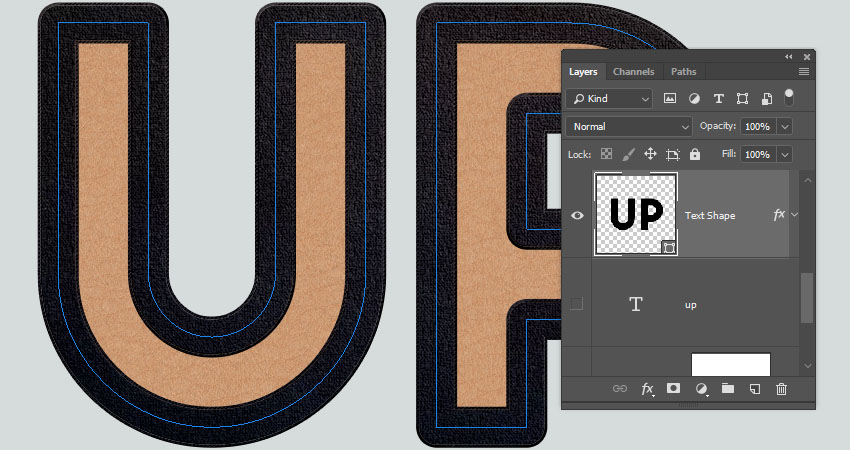Select the up type layer T icon
850x450 pixels.
(x=636, y=304)
